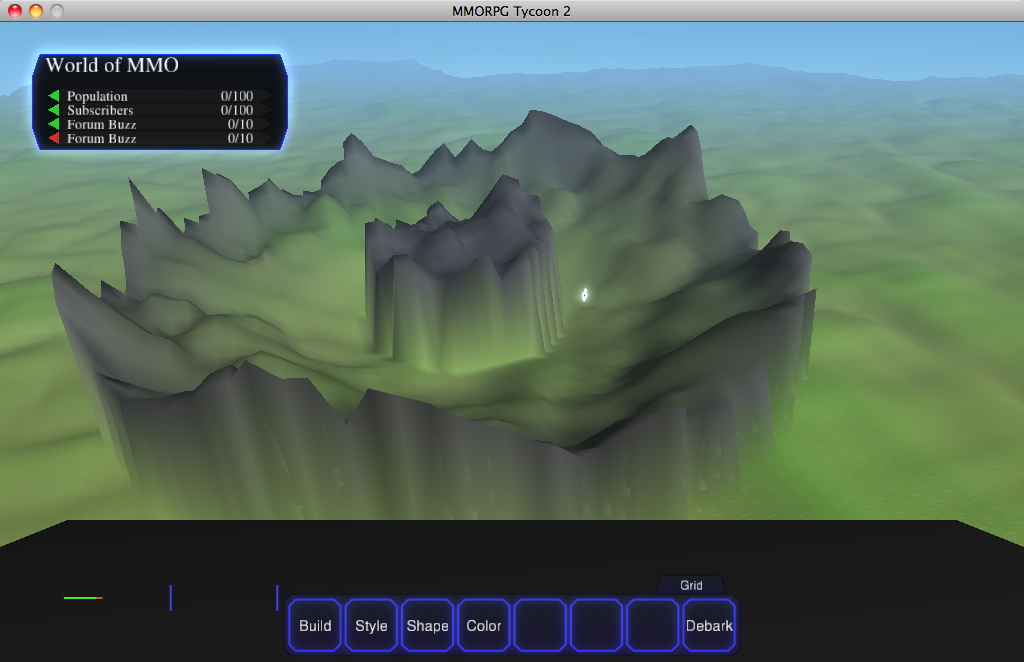Select the Subscribers 0/100 value
This screenshot has width=1024, height=662.
[236, 110]
